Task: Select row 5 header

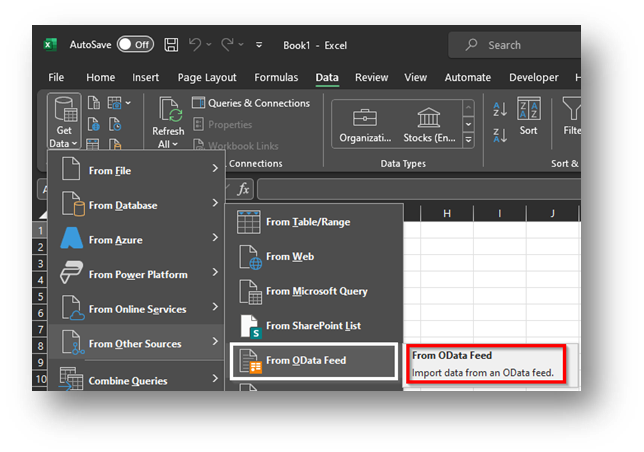Action: (40, 296)
